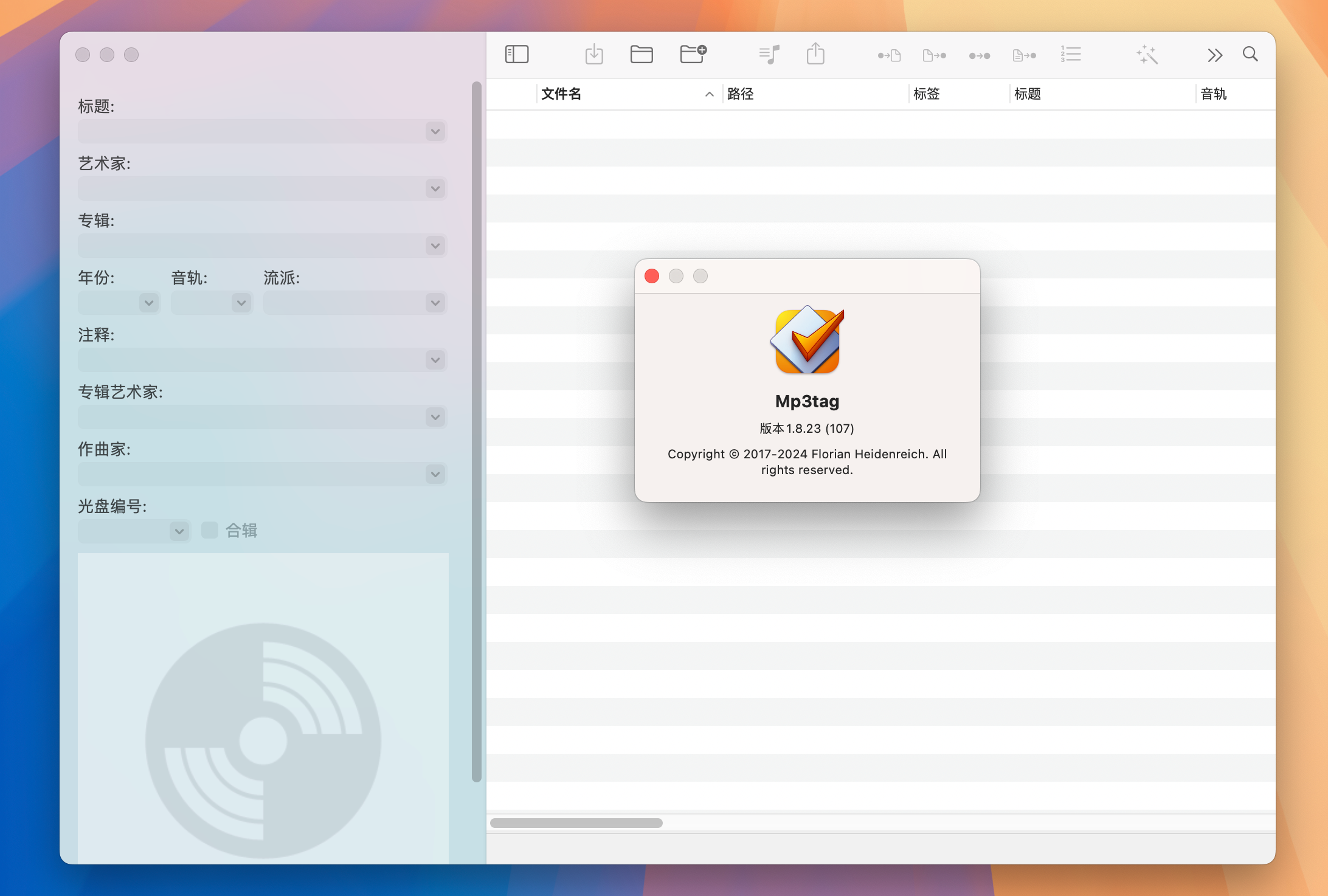
Task: Expand the 光盘编号 field dropdown
Action: [x=179, y=531]
